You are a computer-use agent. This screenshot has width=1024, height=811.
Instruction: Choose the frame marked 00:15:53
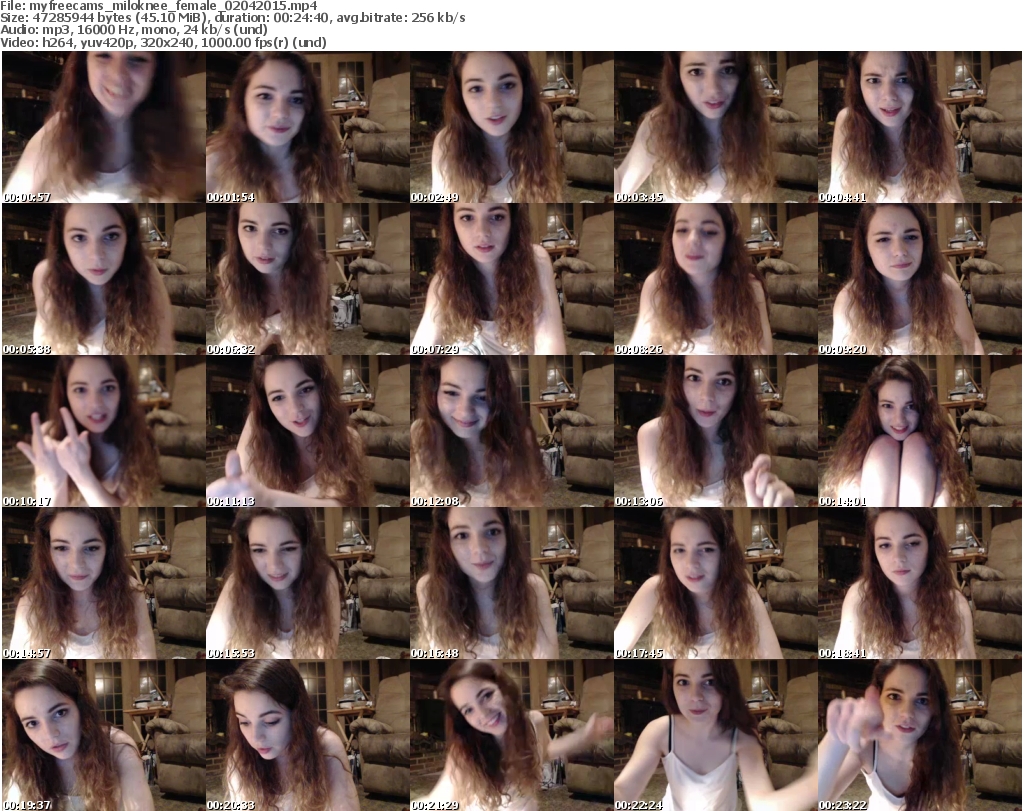click(x=308, y=583)
